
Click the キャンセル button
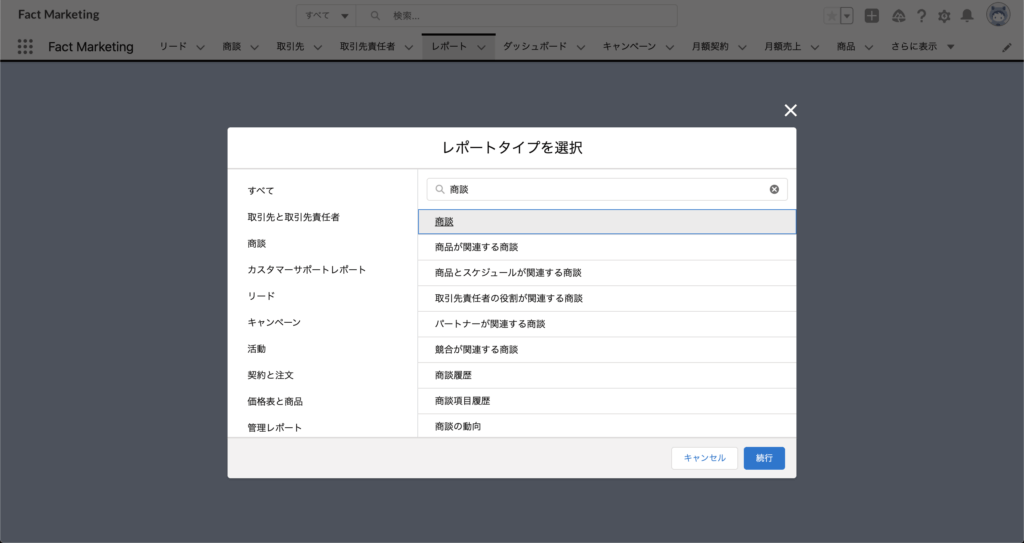[705, 458]
